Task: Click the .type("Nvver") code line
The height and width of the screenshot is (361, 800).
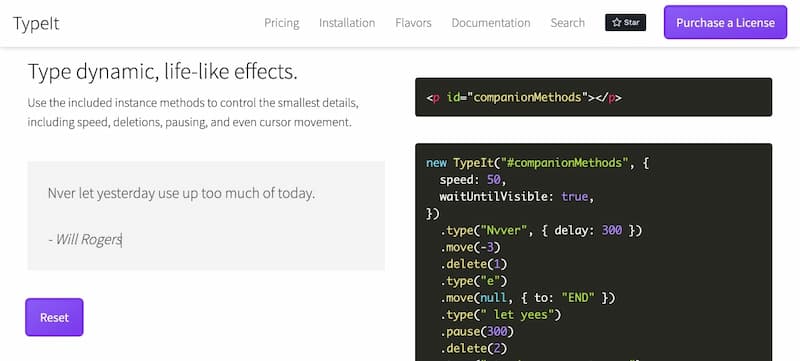Action: 541,230
